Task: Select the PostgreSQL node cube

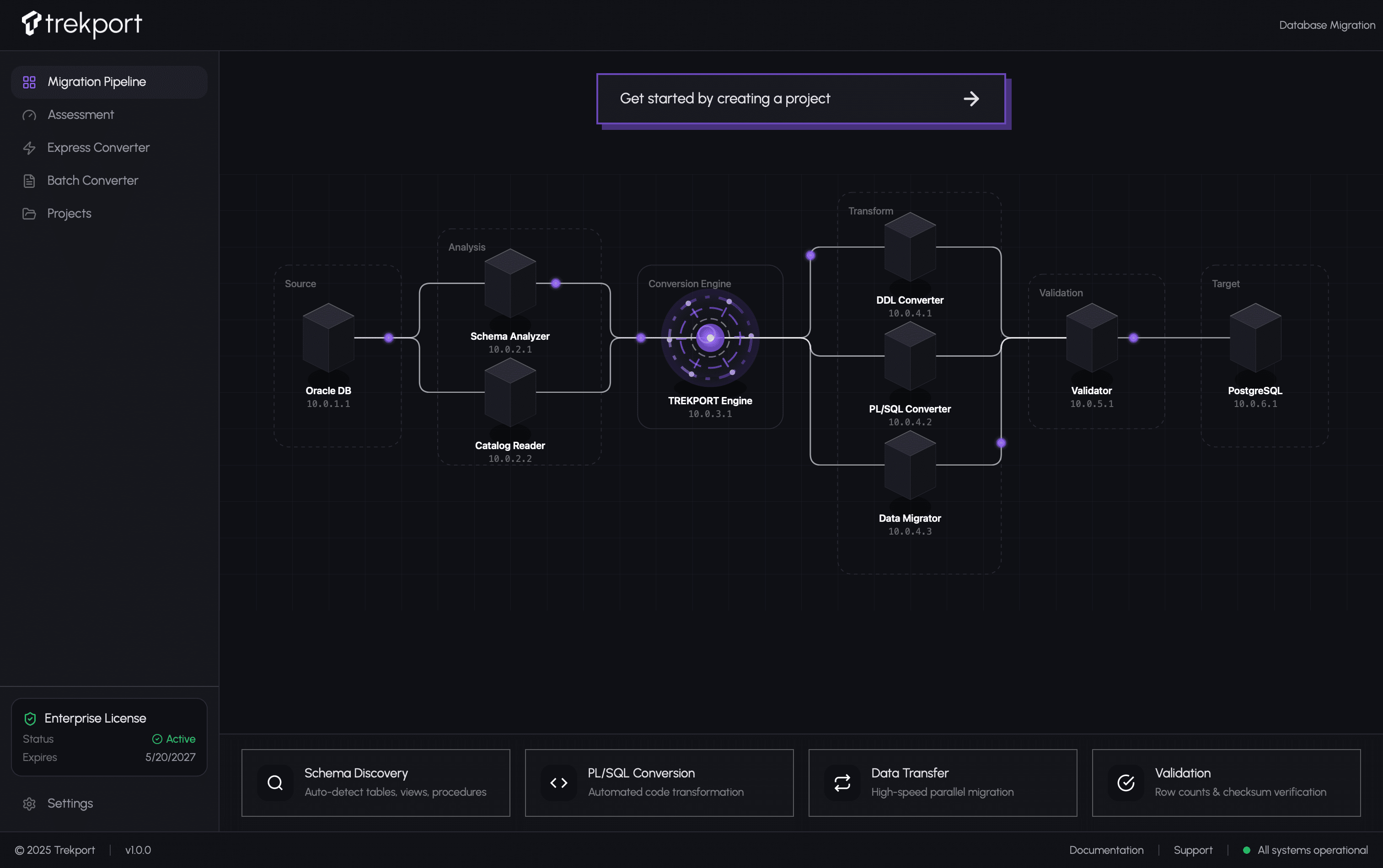Action: [x=1255, y=338]
